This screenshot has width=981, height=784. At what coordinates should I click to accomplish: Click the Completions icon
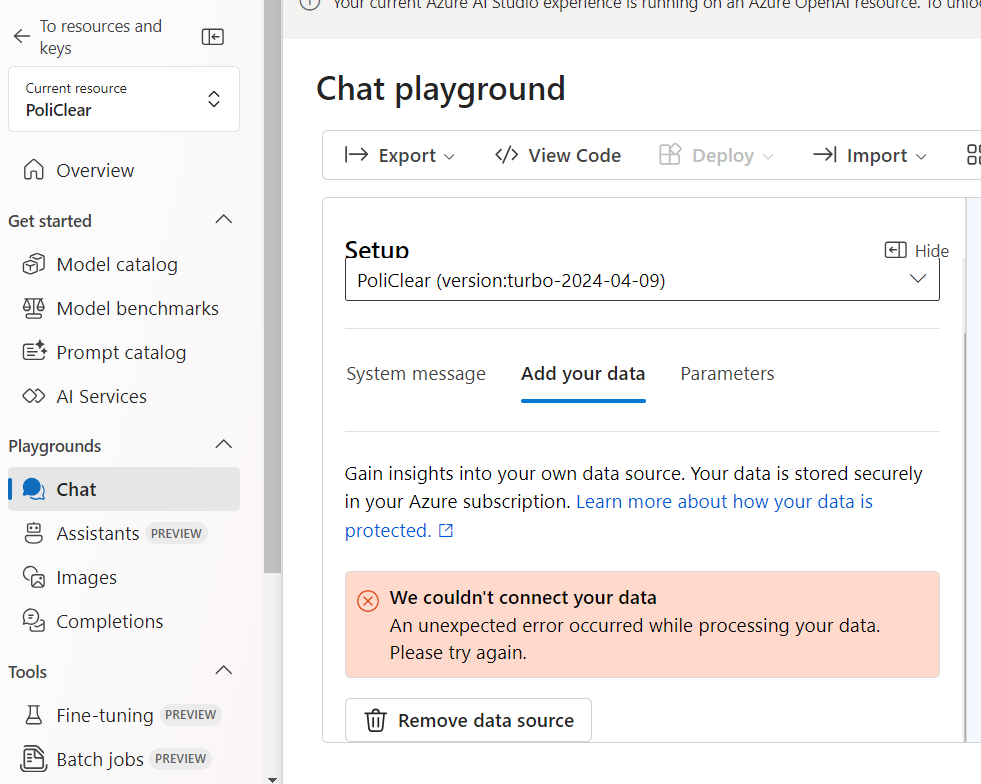pos(34,621)
